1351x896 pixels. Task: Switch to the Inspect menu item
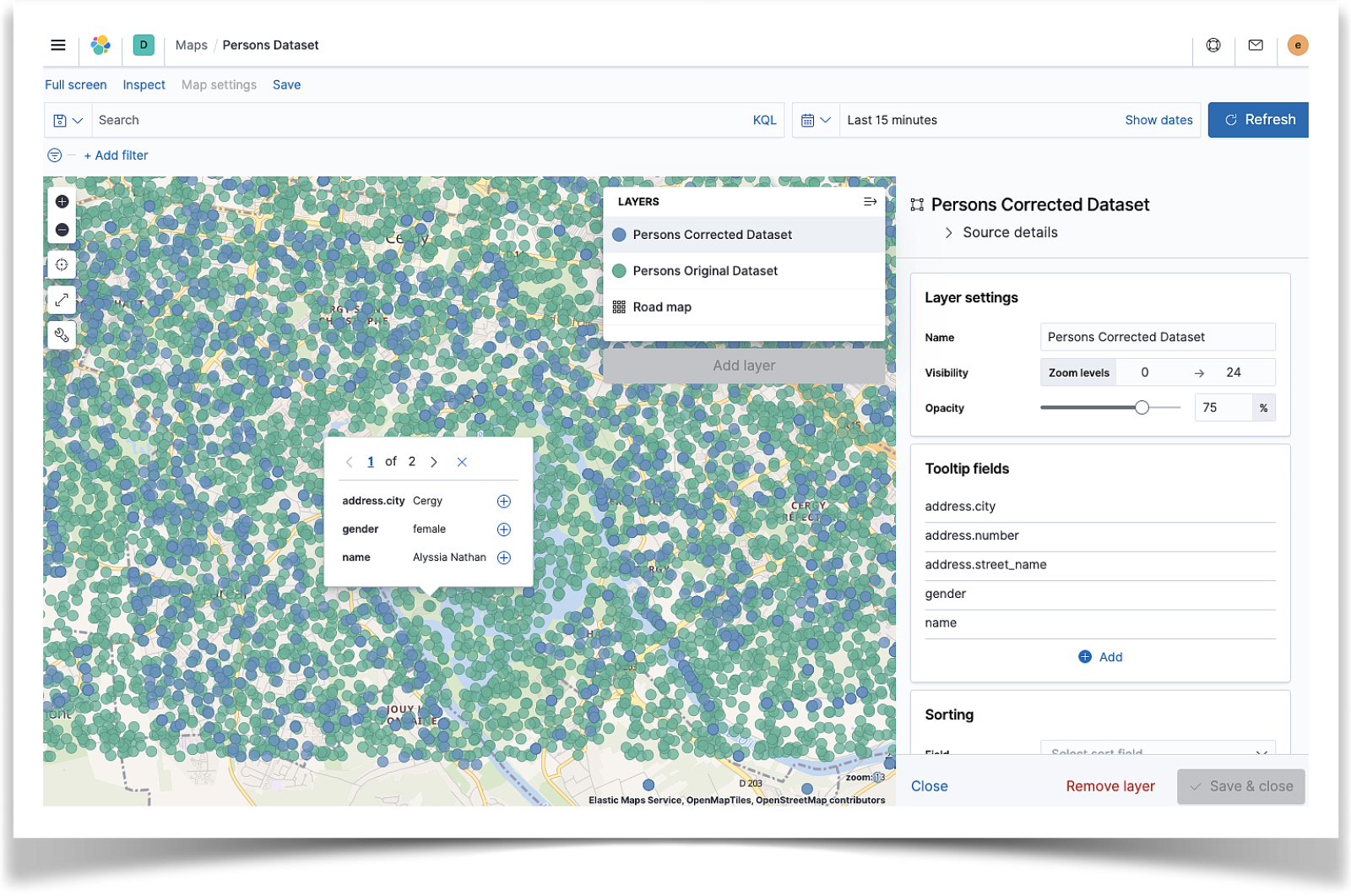click(x=144, y=84)
